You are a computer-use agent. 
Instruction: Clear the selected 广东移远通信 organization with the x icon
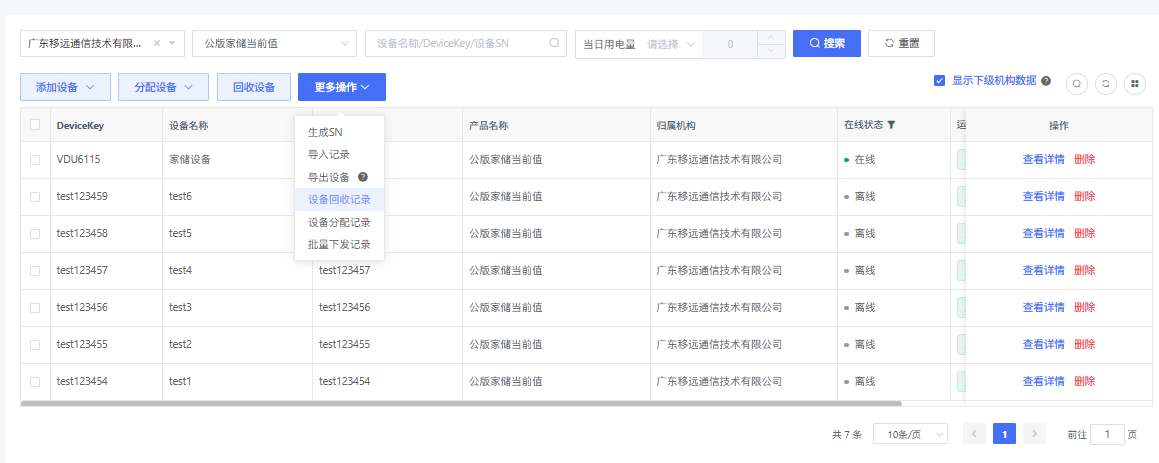157,44
